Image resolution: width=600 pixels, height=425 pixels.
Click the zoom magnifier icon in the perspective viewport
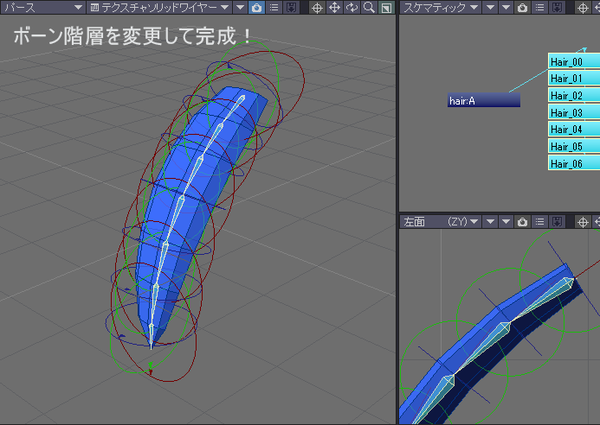click(369, 8)
